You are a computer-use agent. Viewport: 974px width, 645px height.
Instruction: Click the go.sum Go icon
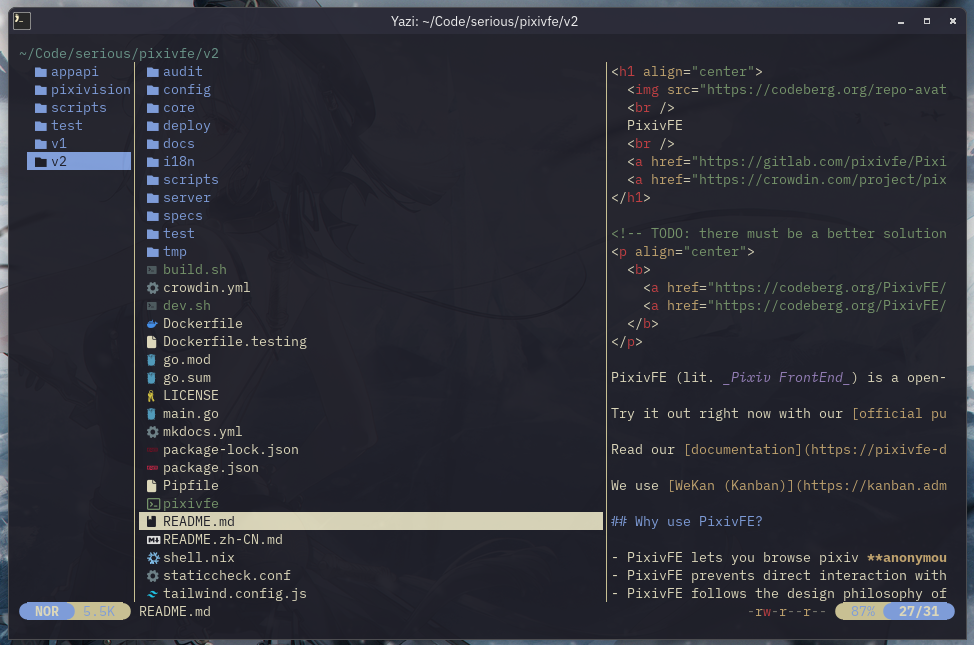coord(151,378)
